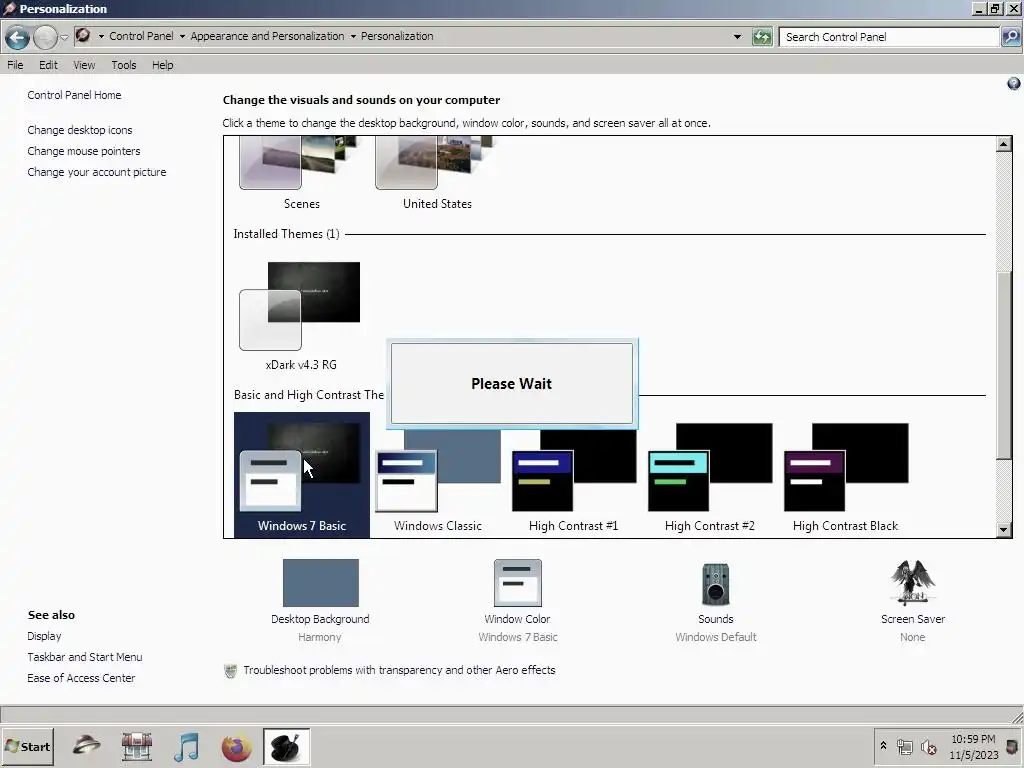Open Screen Saver settings icon
Screen dimensions: 1024x768
[x=912, y=583]
